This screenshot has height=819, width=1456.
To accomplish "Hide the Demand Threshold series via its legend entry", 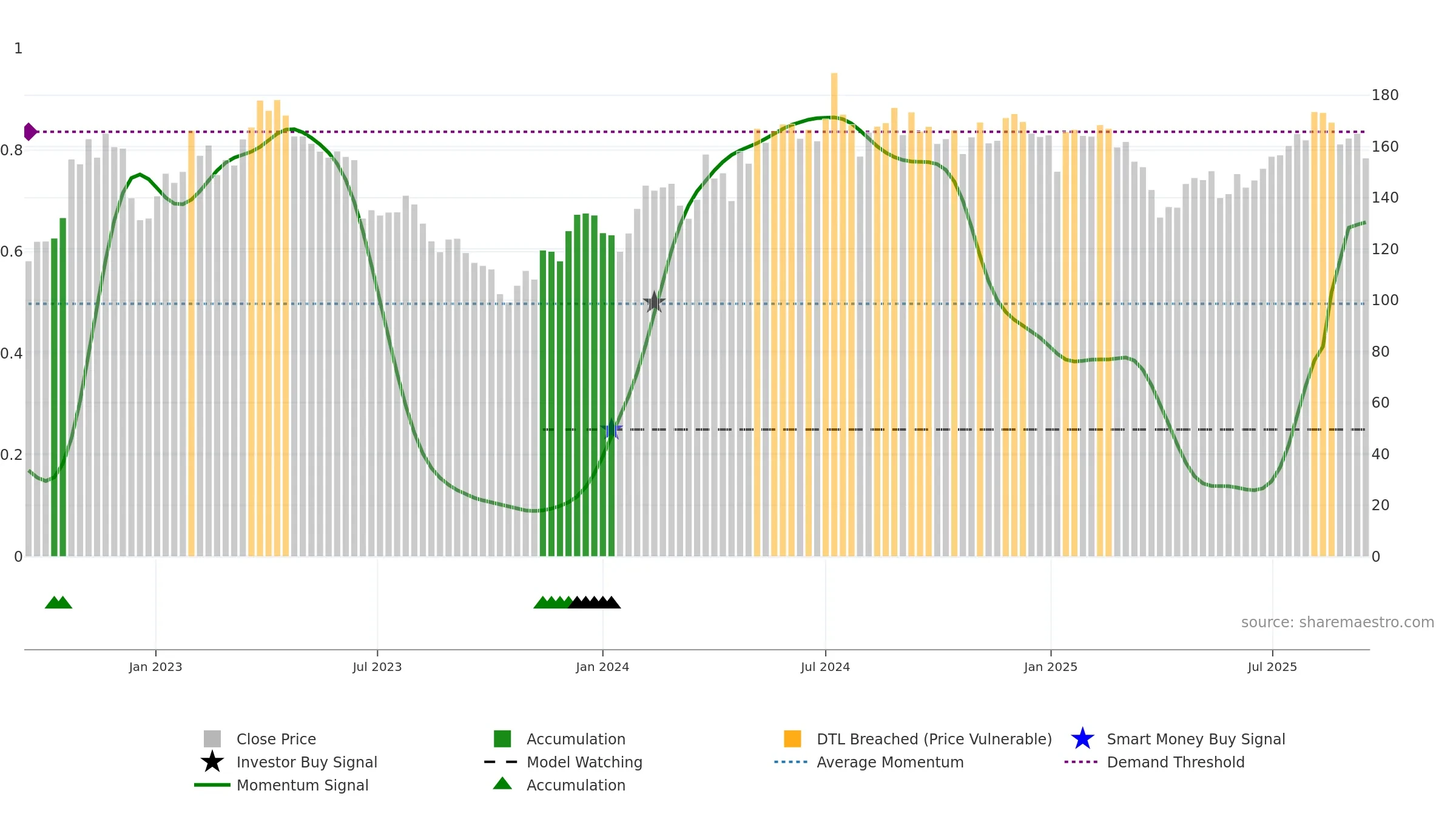I will [x=1175, y=762].
